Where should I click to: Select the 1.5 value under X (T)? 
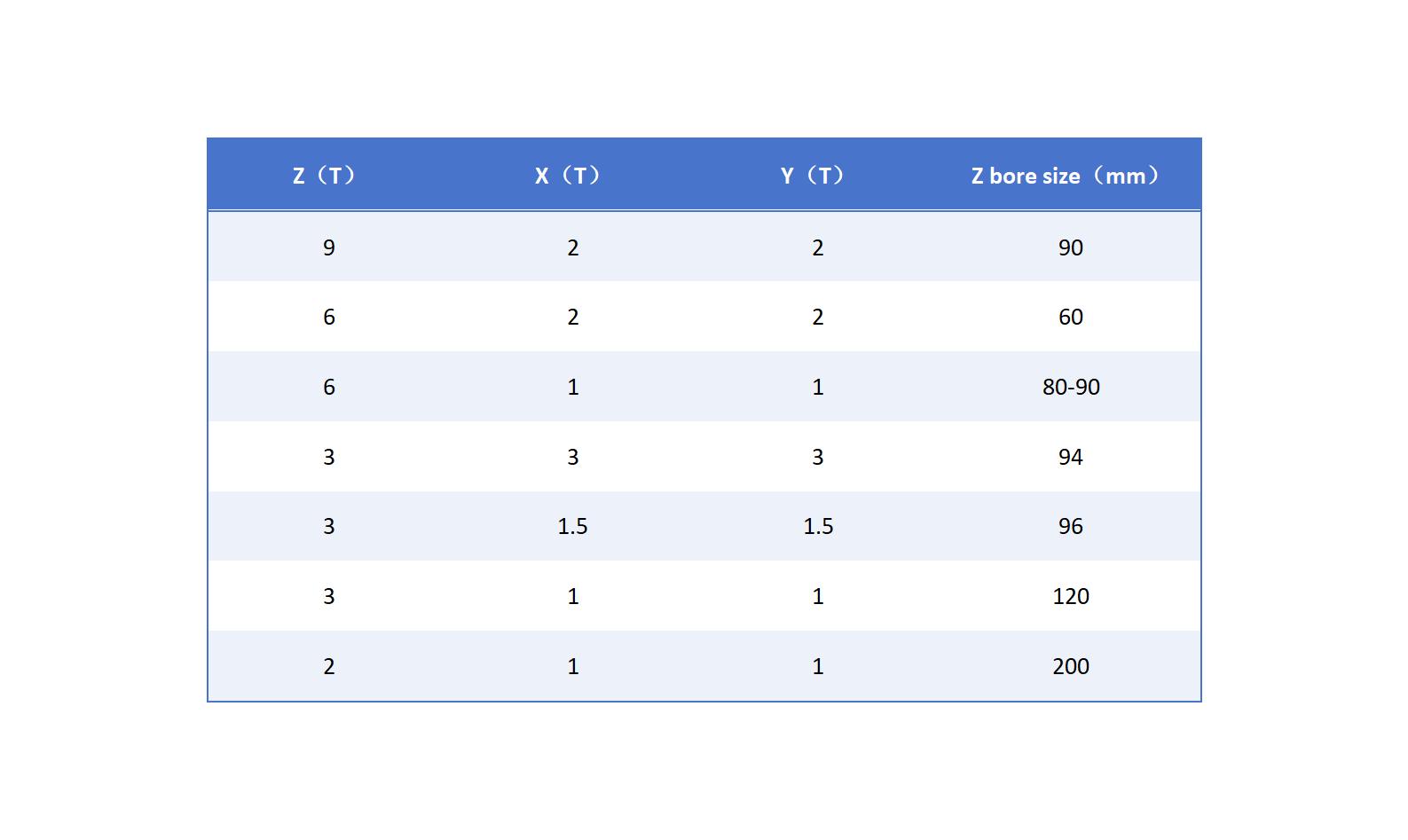(572, 526)
